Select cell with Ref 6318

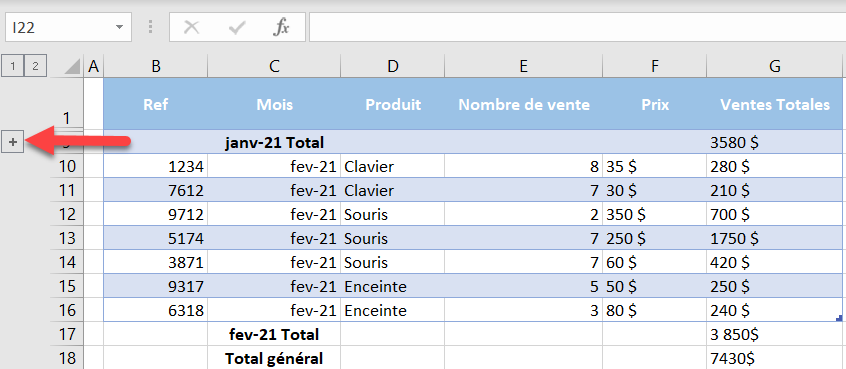pyautogui.click(x=155, y=310)
